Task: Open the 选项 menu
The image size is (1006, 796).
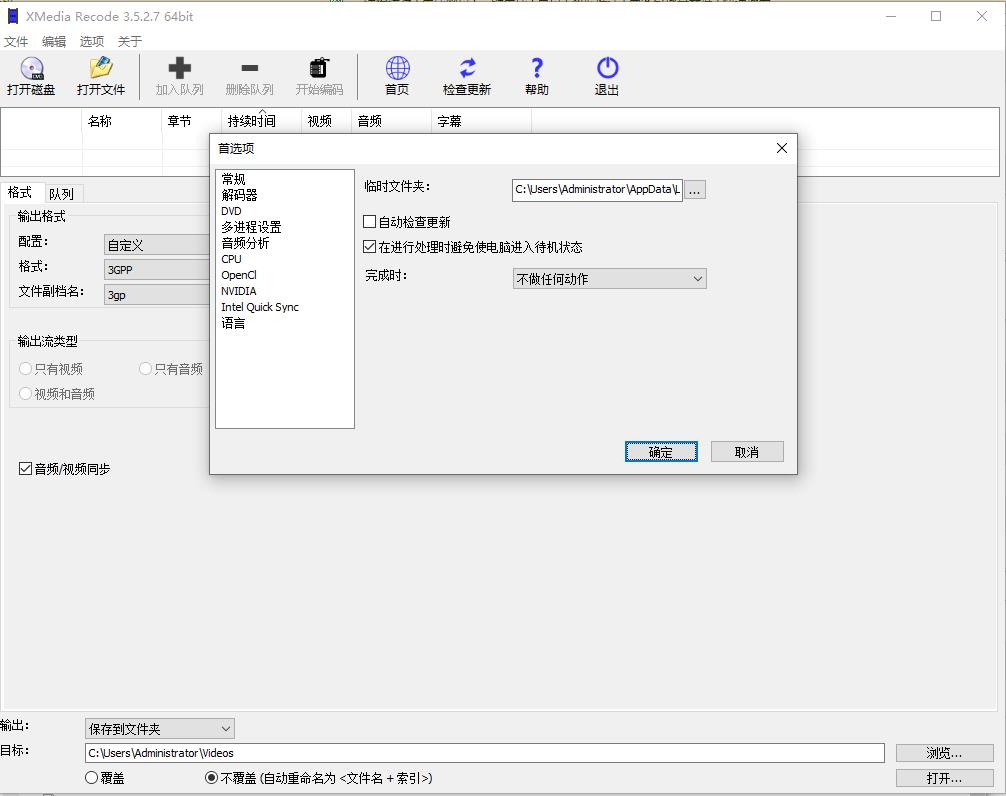Action: [92, 41]
